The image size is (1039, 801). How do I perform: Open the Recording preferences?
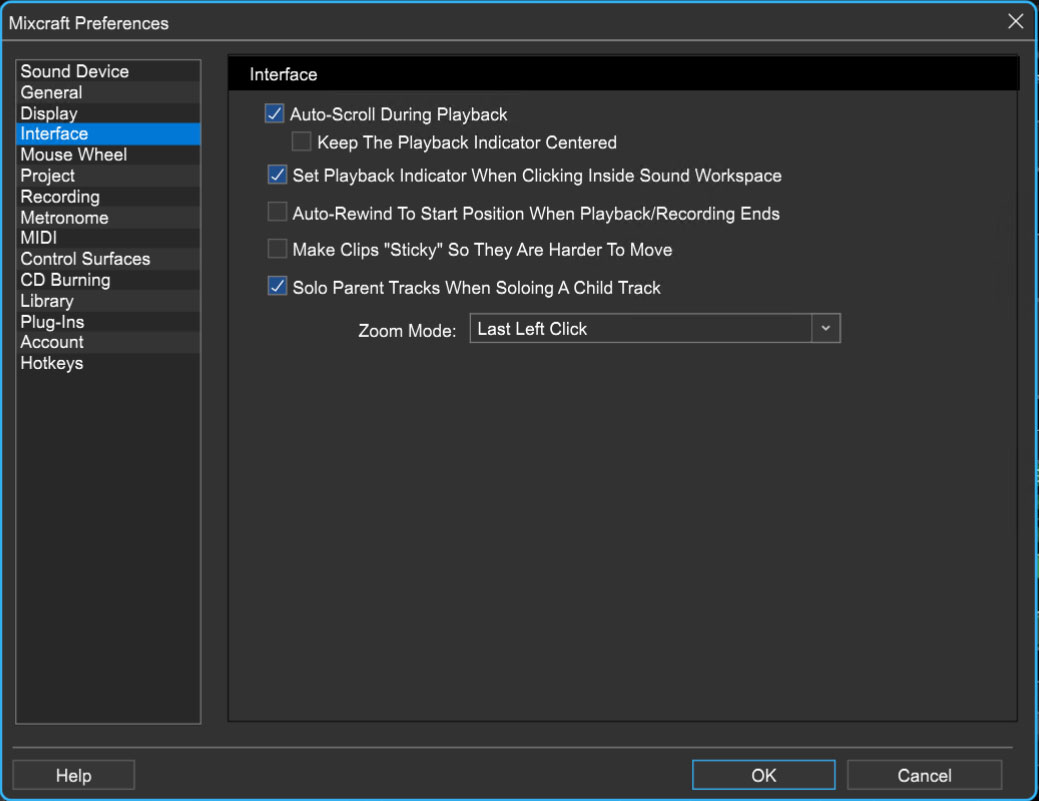click(108, 197)
